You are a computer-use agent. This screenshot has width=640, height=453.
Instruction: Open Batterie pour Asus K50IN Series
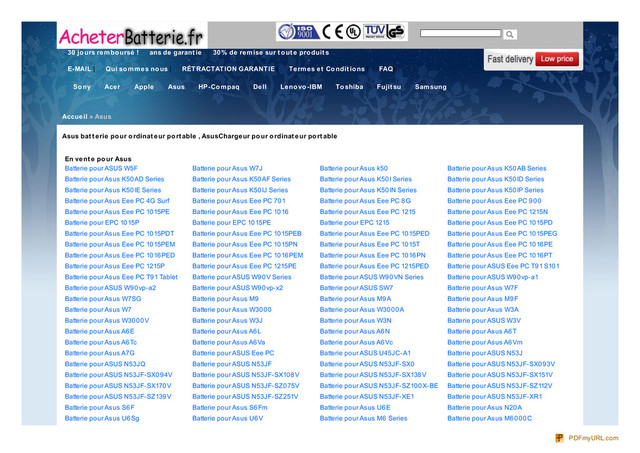pyautogui.click(x=368, y=190)
